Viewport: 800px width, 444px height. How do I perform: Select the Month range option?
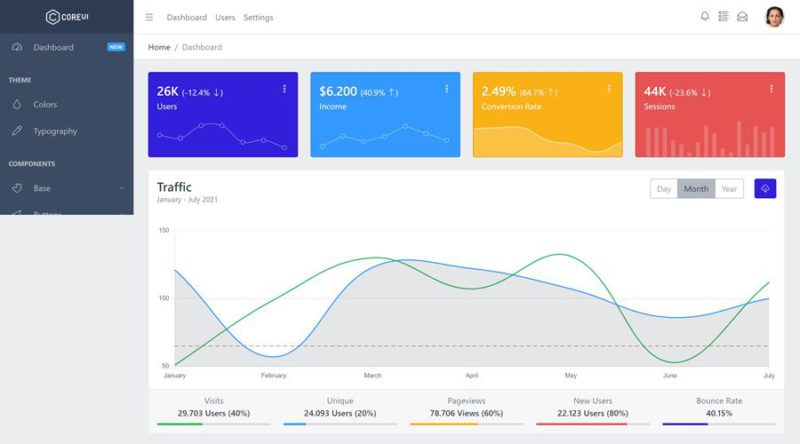tap(696, 189)
